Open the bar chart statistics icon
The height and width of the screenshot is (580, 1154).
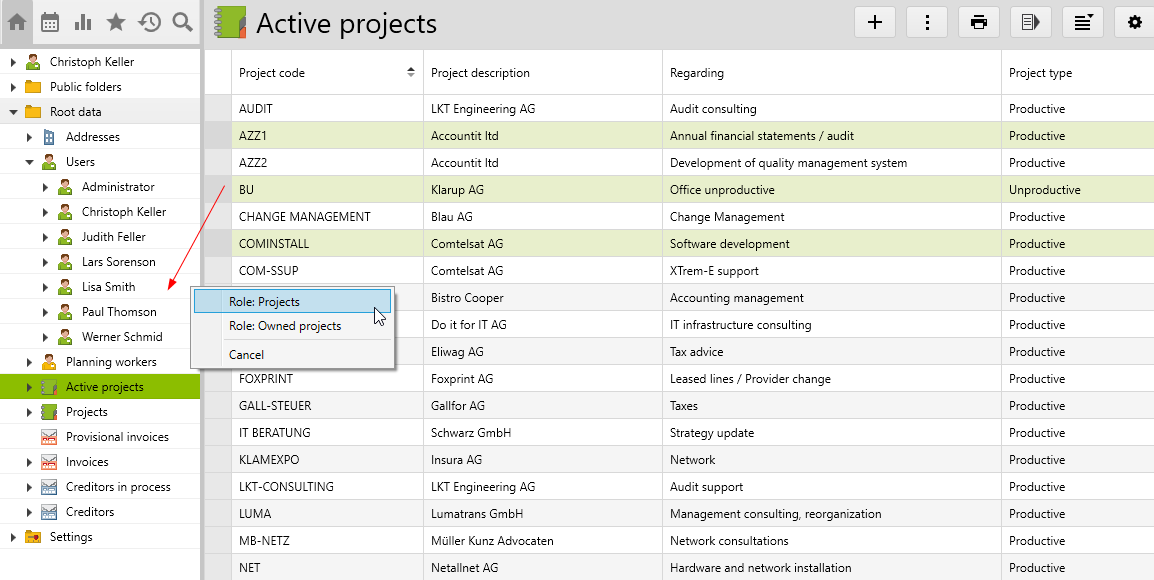click(x=83, y=22)
